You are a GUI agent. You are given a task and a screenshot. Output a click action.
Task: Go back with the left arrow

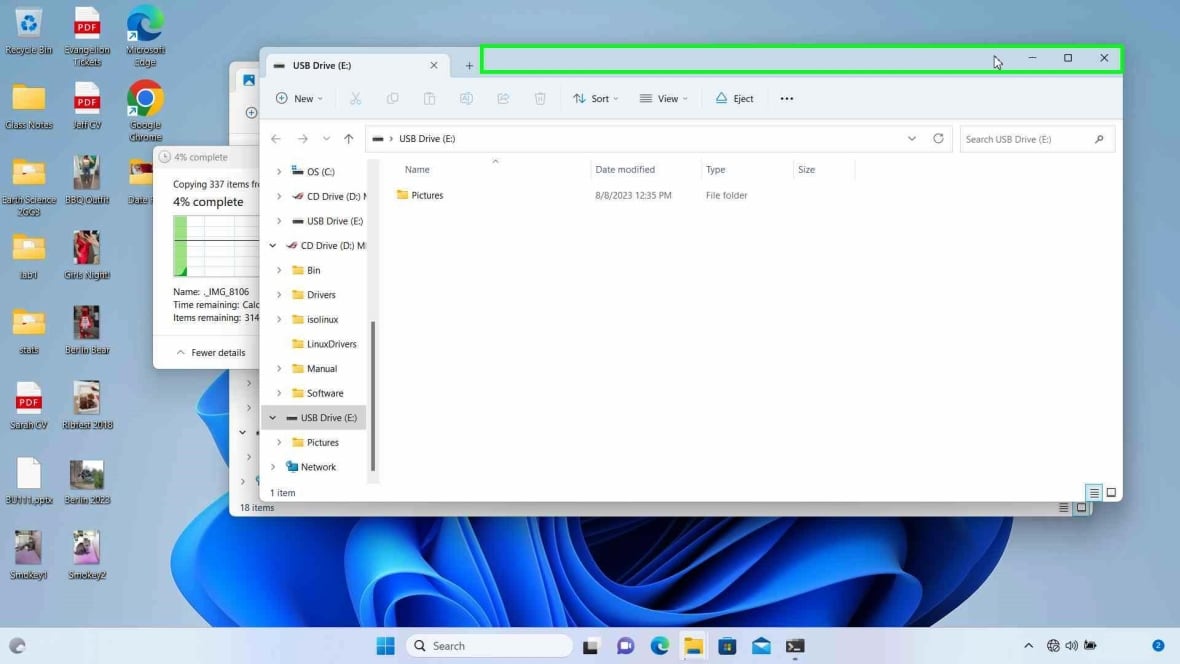[275, 139]
